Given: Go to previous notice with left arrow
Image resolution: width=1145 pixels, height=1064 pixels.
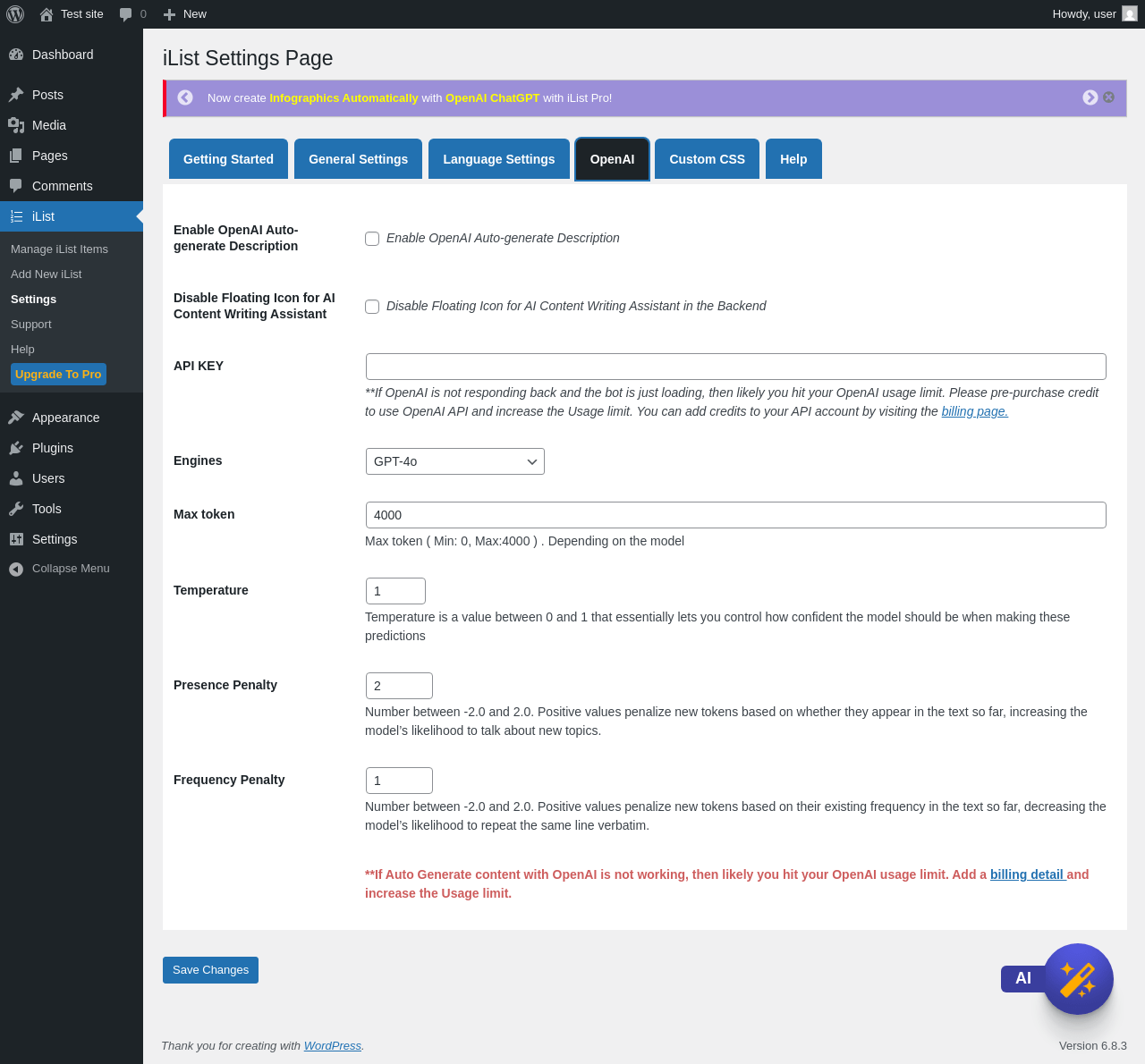Looking at the screenshot, I should click(x=185, y=97).
